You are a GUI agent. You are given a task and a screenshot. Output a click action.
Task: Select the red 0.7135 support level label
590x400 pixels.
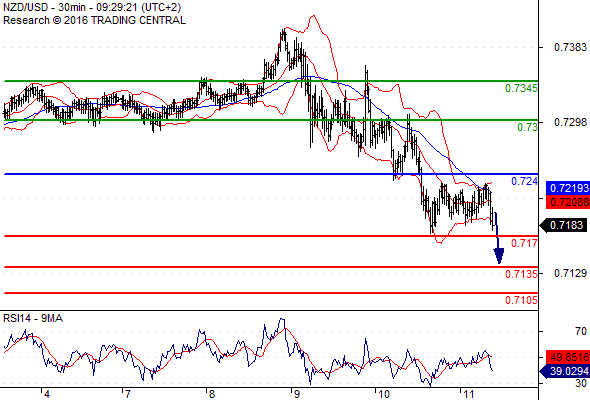point(521,274)
